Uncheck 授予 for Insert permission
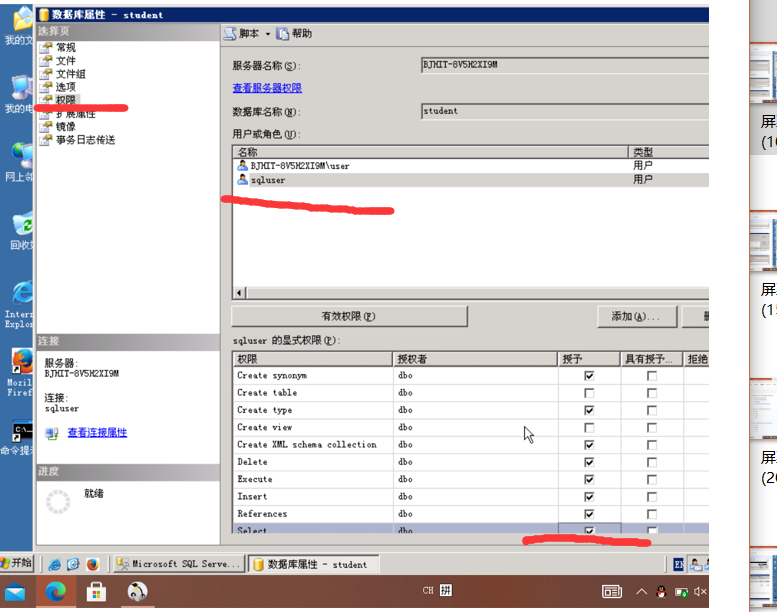 click(589, 497)
